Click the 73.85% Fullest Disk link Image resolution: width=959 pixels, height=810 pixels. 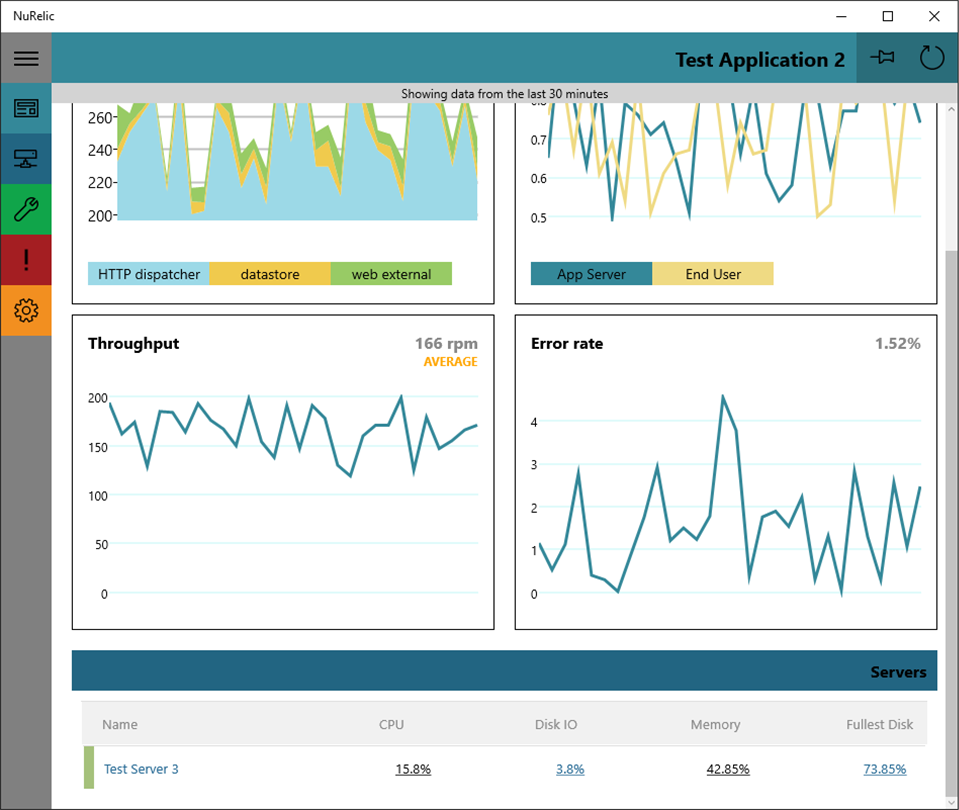[885, 769]
